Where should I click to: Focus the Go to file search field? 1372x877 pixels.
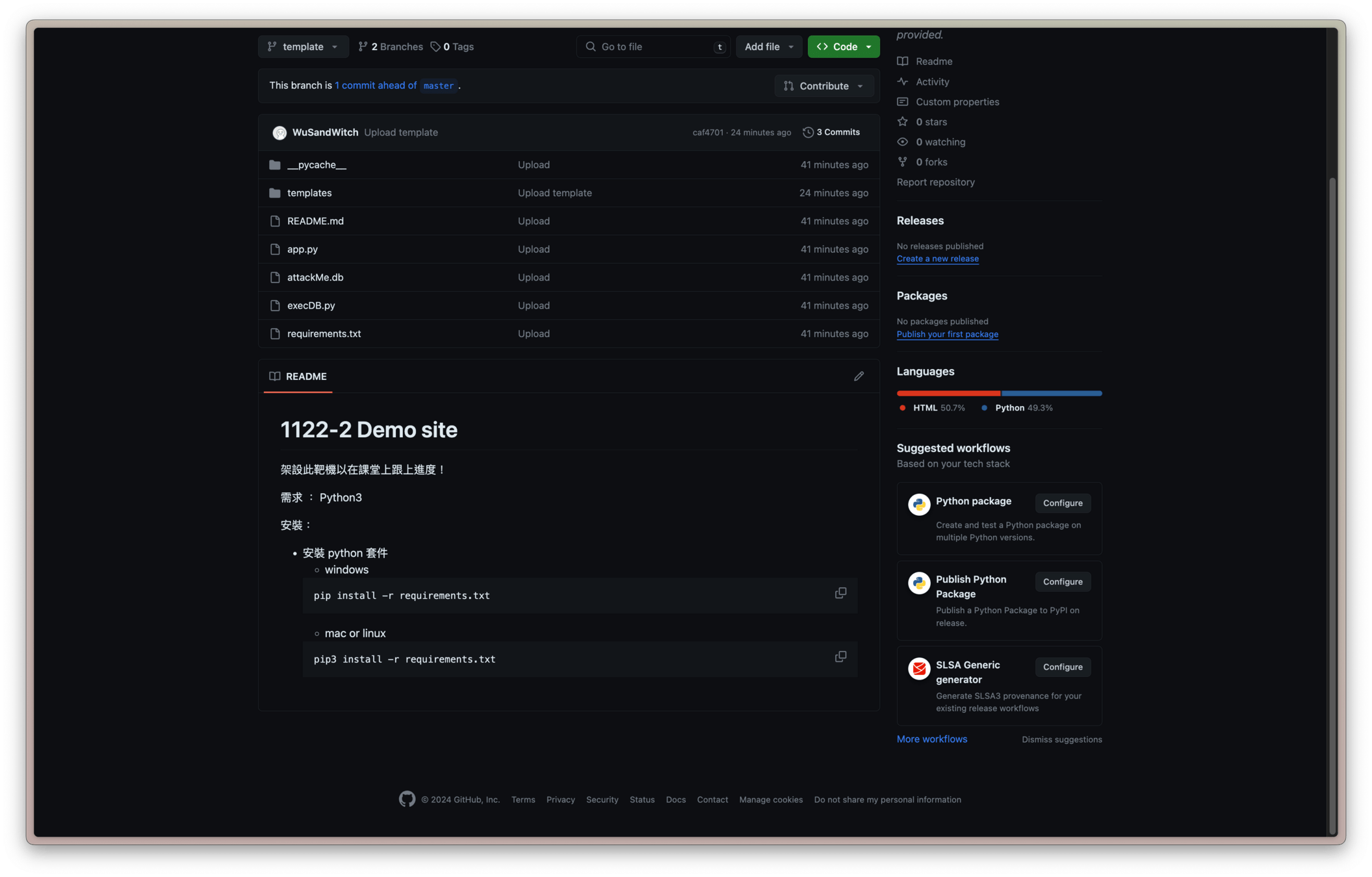pos(653,47)
